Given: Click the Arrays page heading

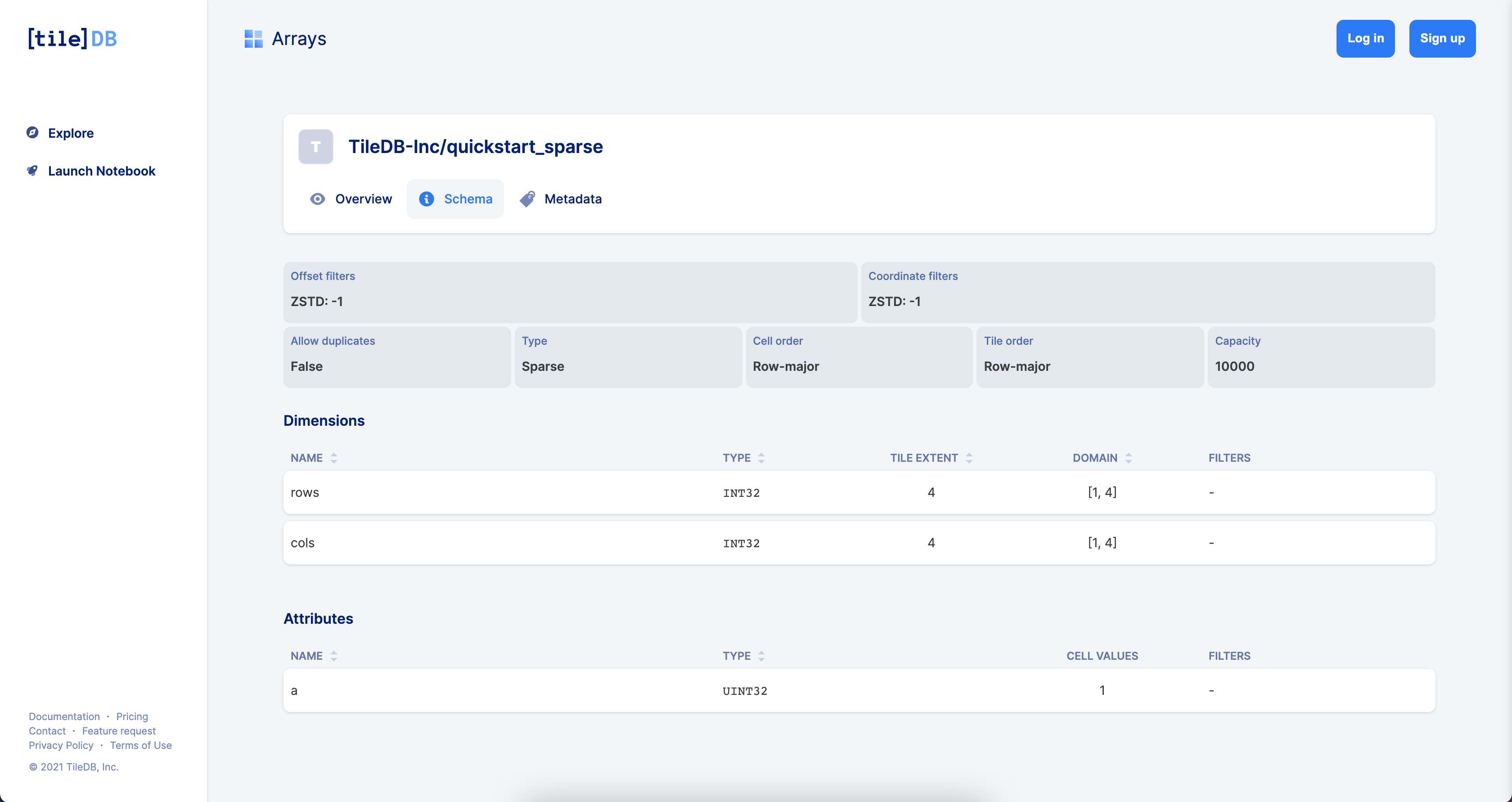Looking at the screenshot, I should click(299, 39).
